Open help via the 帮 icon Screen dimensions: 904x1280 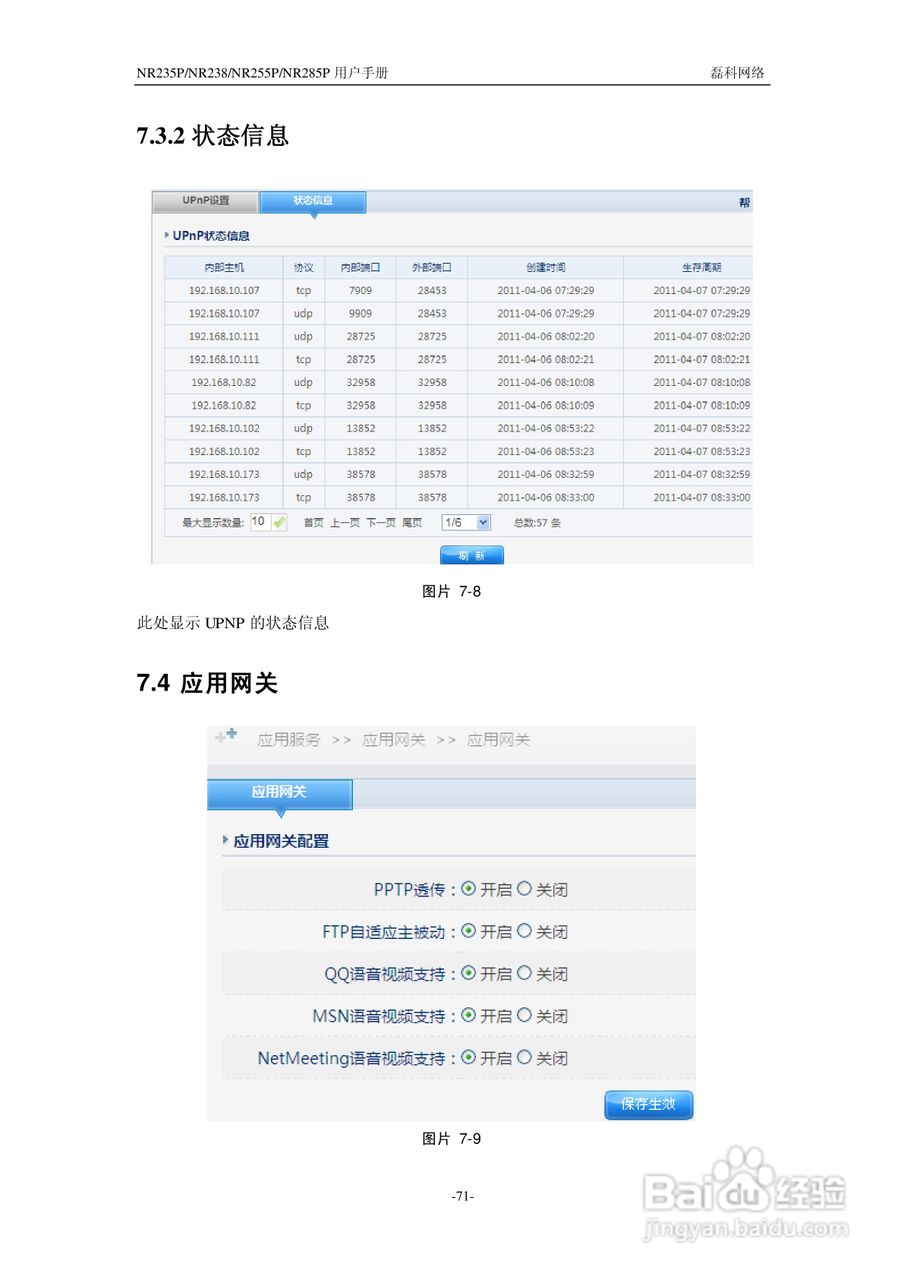(746, 202)
